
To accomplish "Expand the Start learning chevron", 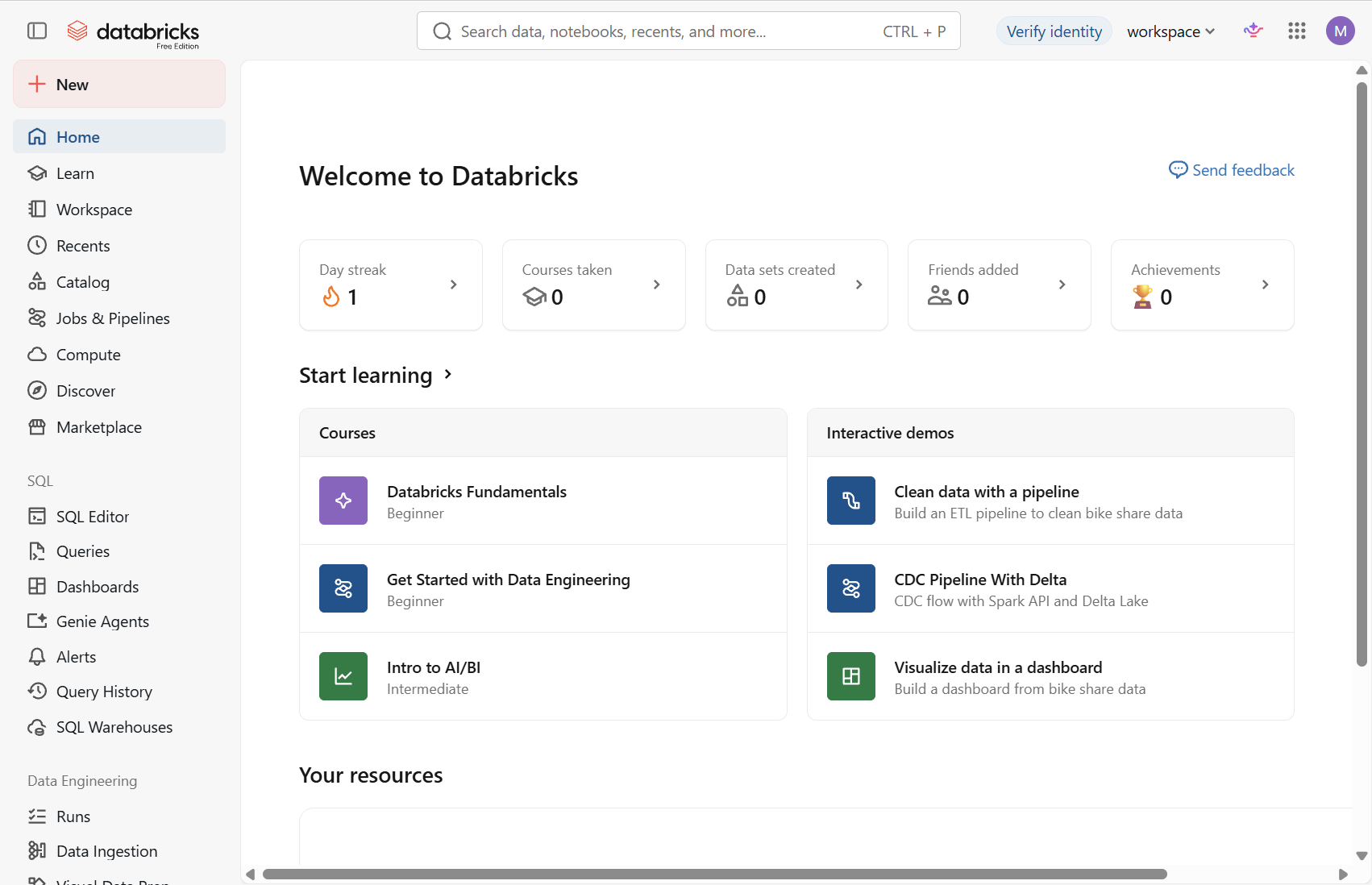I will (448, 375).
